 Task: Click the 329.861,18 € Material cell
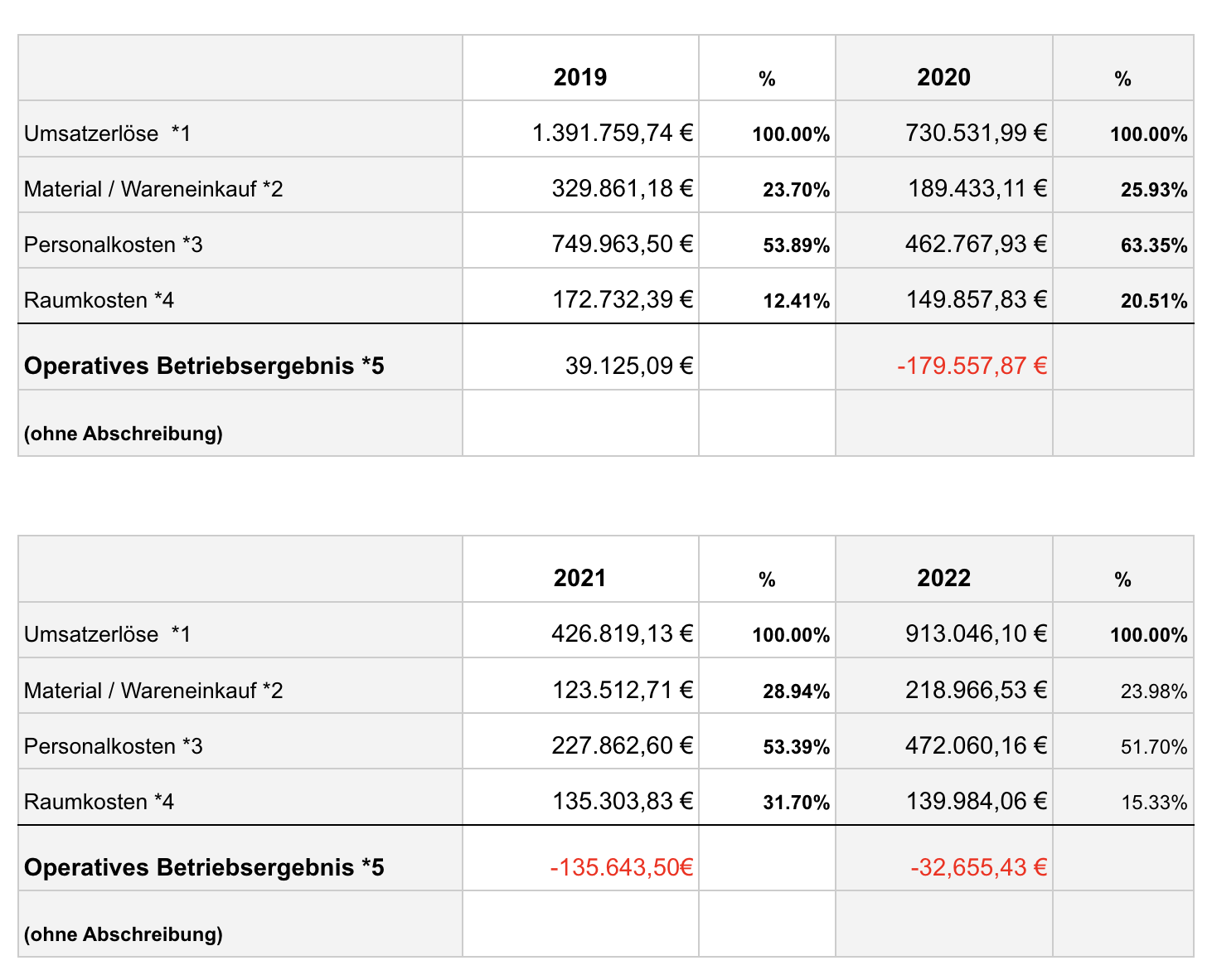(x=580, y=185)
